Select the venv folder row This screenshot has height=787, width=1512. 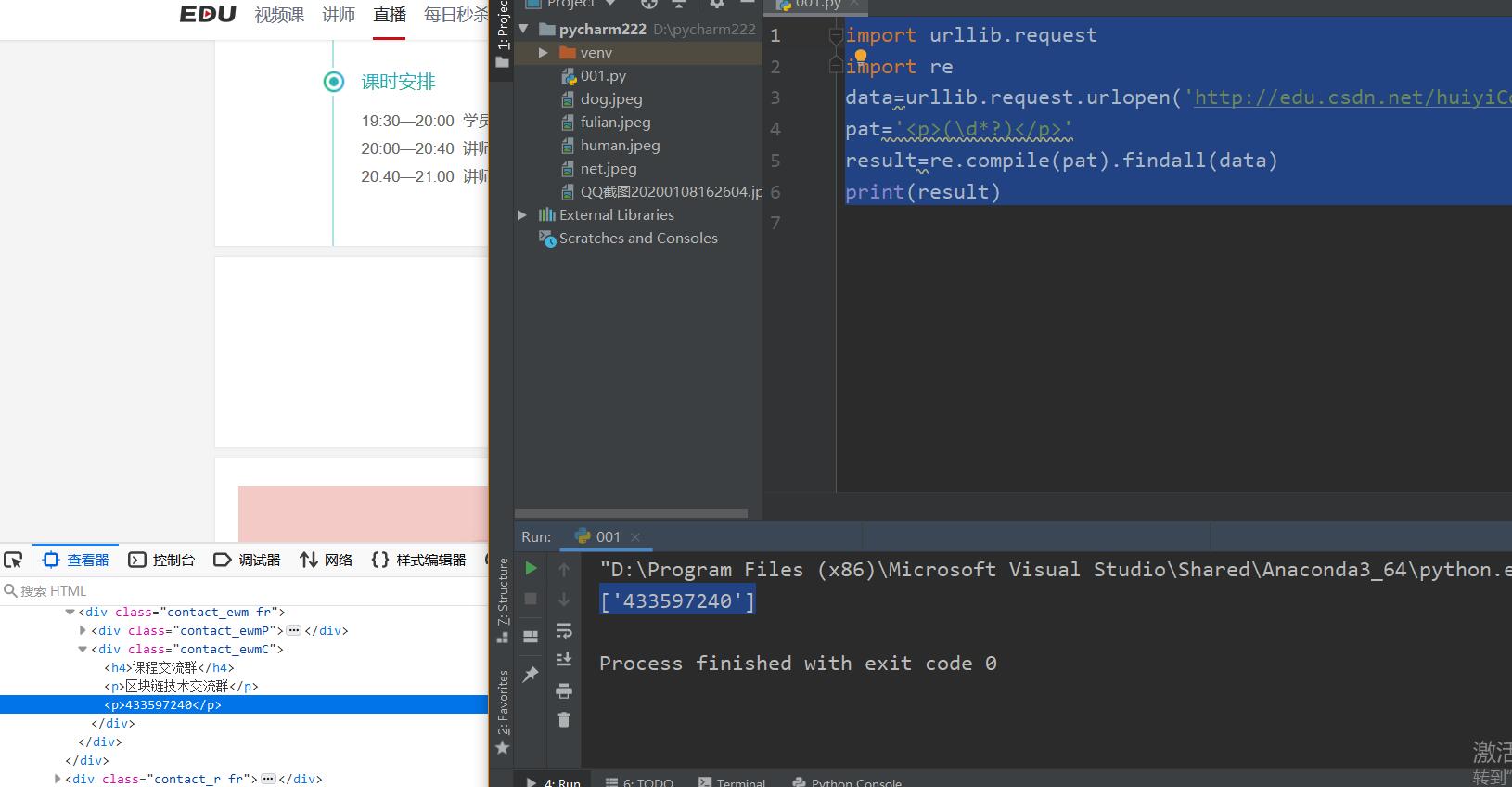coord(638,53)
